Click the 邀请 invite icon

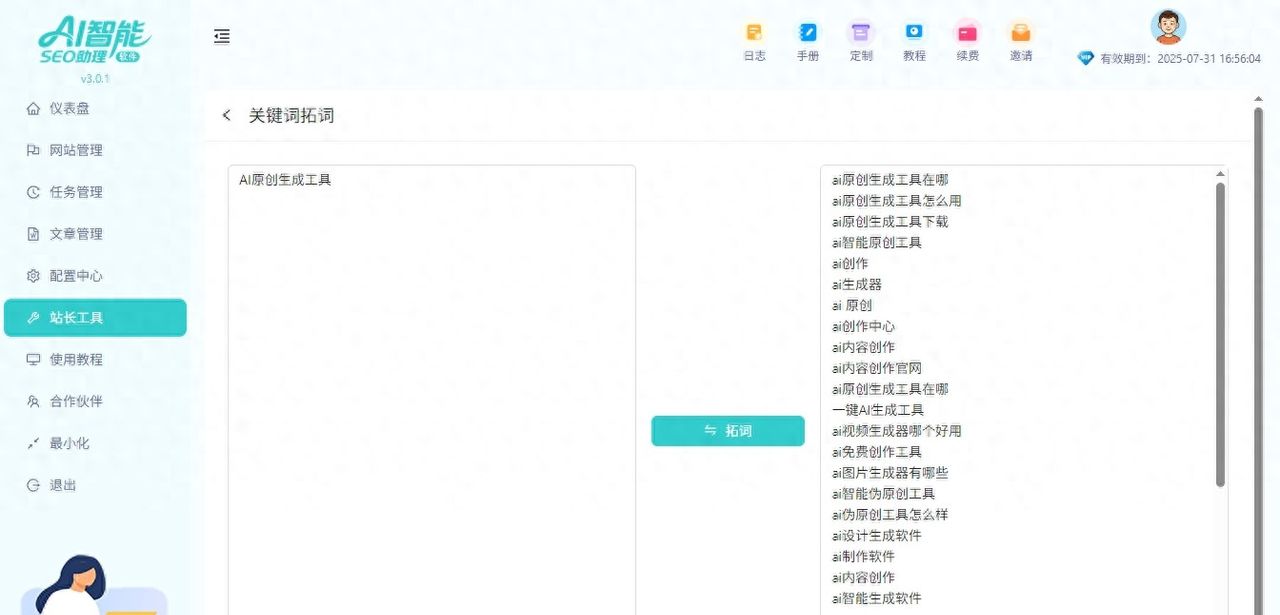[1020, 38]
